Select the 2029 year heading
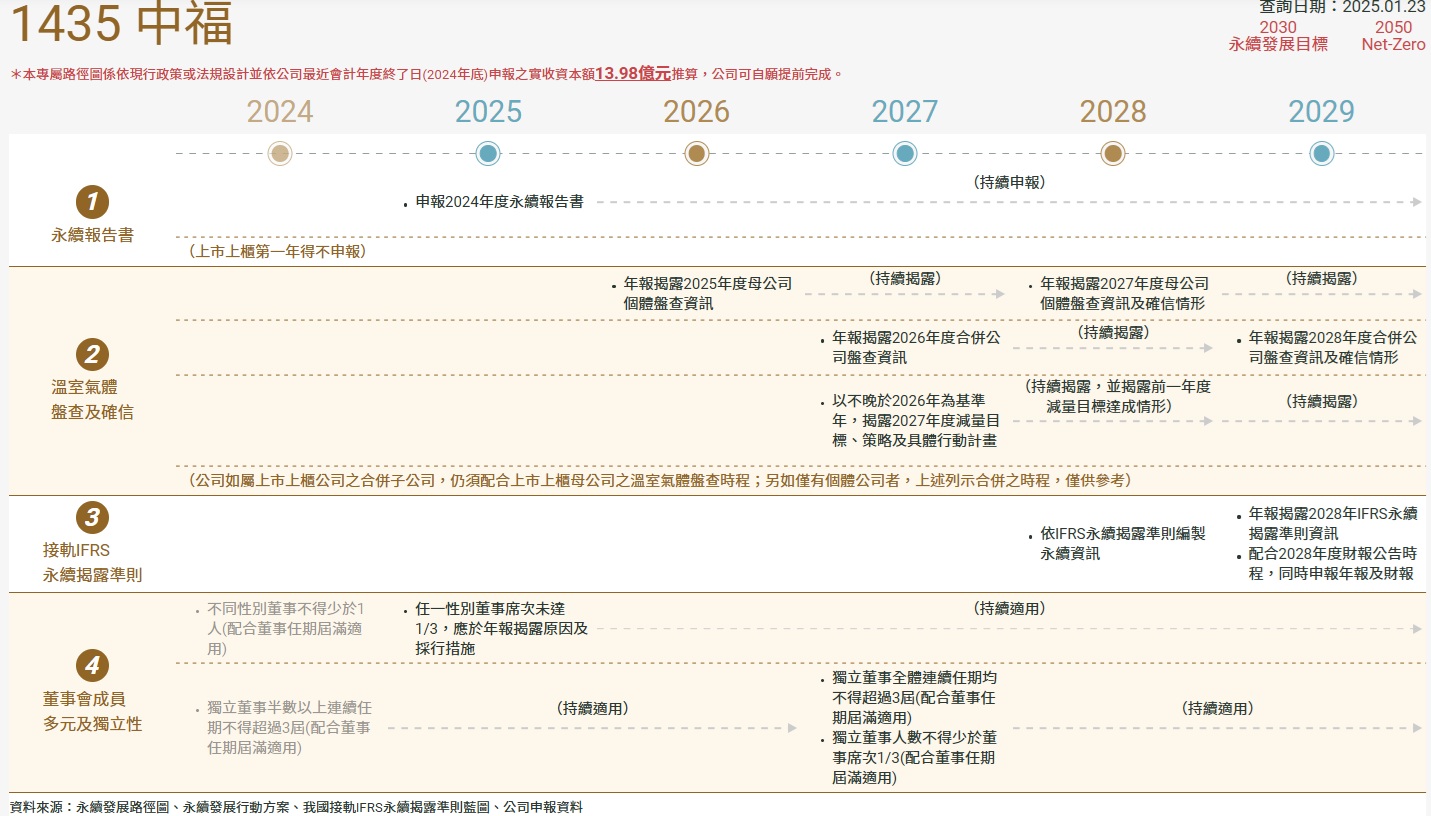 point(1322,111)
